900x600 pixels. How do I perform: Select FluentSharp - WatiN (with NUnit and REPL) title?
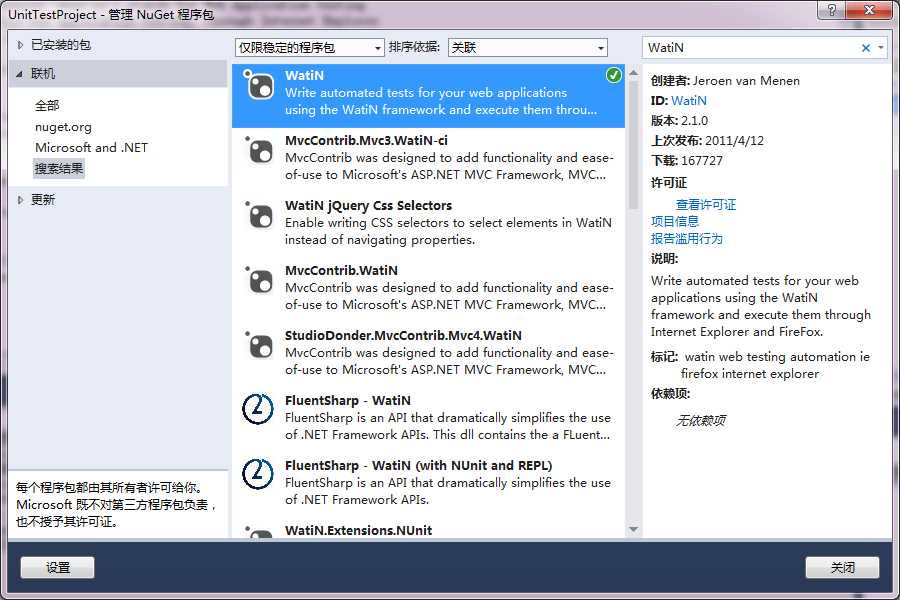[x=418, y=466]
